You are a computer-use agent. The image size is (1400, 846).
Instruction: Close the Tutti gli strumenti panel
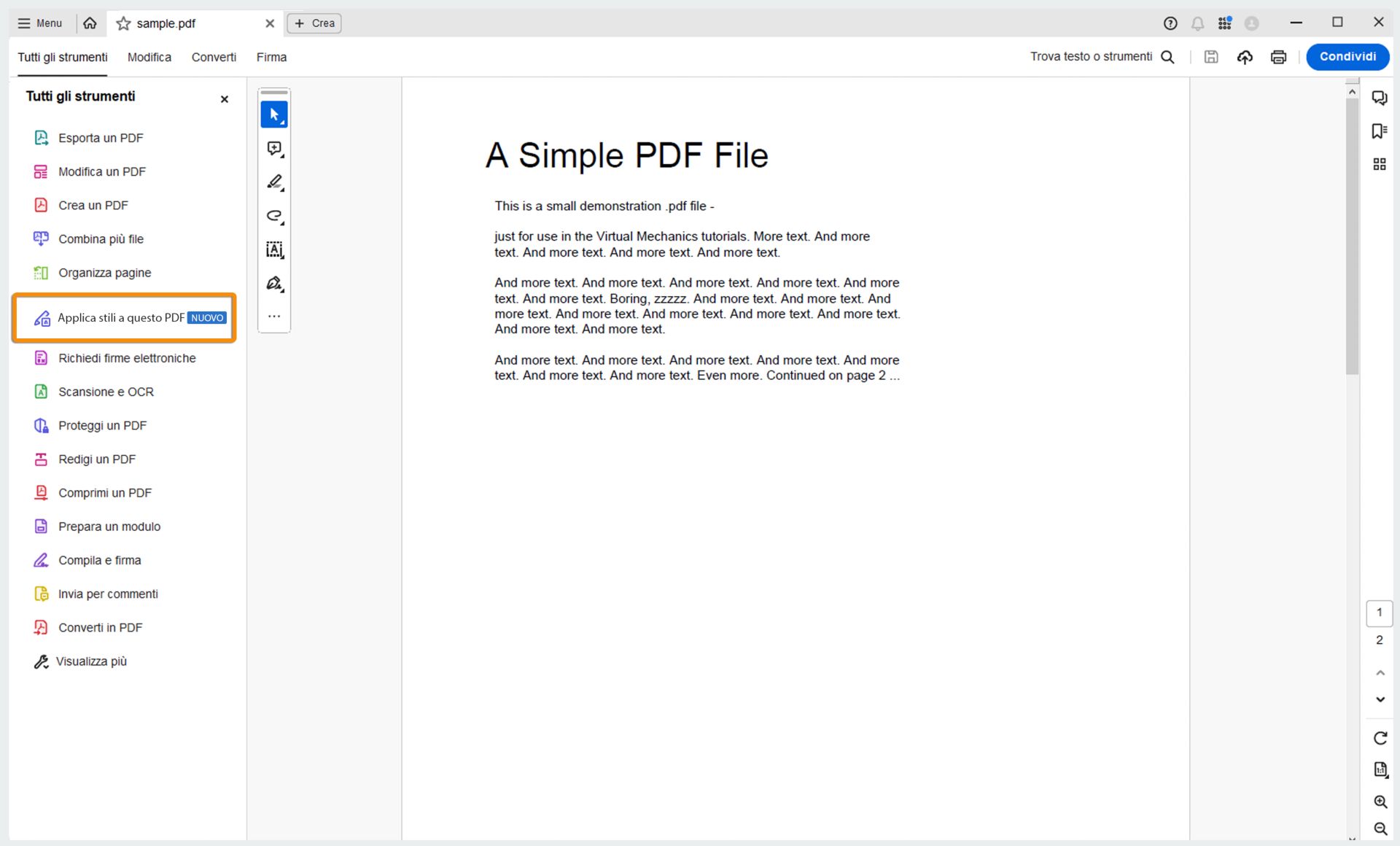tap(225, 99)
